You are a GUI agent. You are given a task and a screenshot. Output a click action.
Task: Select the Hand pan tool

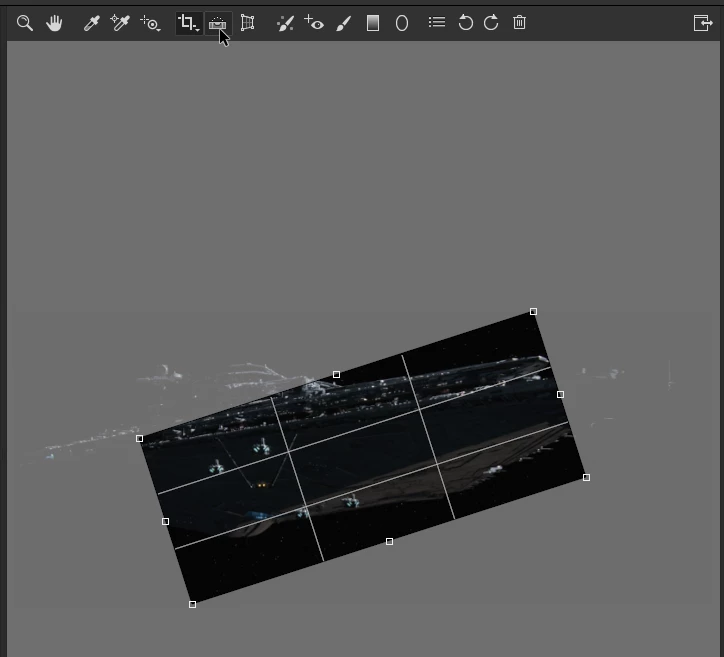click(x=54, y=23)
